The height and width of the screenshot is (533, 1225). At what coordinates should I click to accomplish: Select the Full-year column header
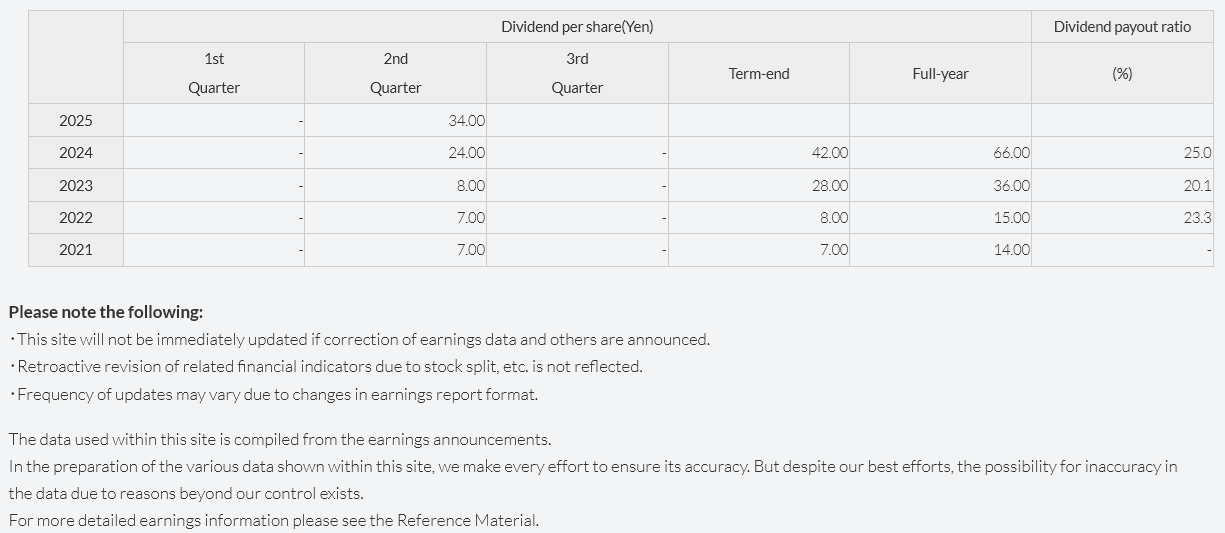pyautogui.click(x=940, y=73)
